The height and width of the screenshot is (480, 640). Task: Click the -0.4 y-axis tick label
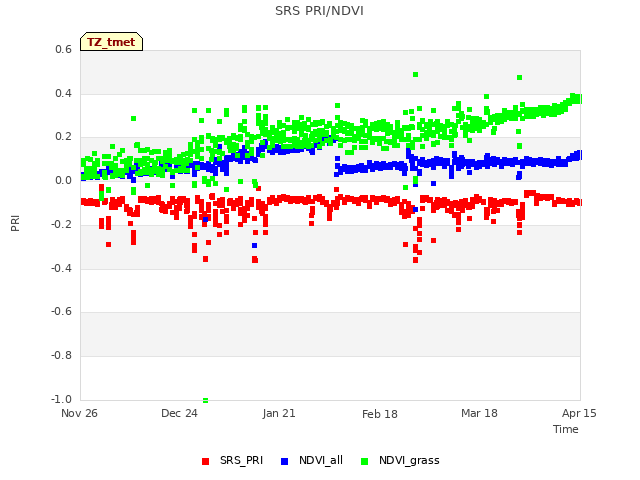pos(61,268)
